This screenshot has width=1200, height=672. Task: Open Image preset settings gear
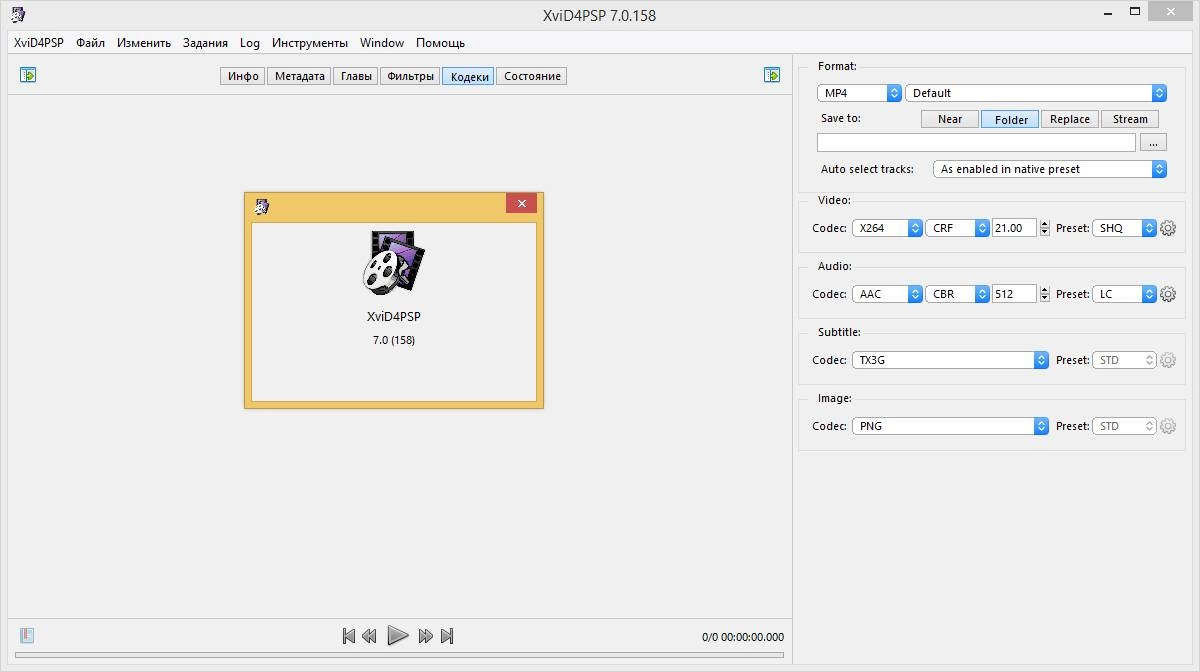pyautogui.click(x=1168, y=426)
